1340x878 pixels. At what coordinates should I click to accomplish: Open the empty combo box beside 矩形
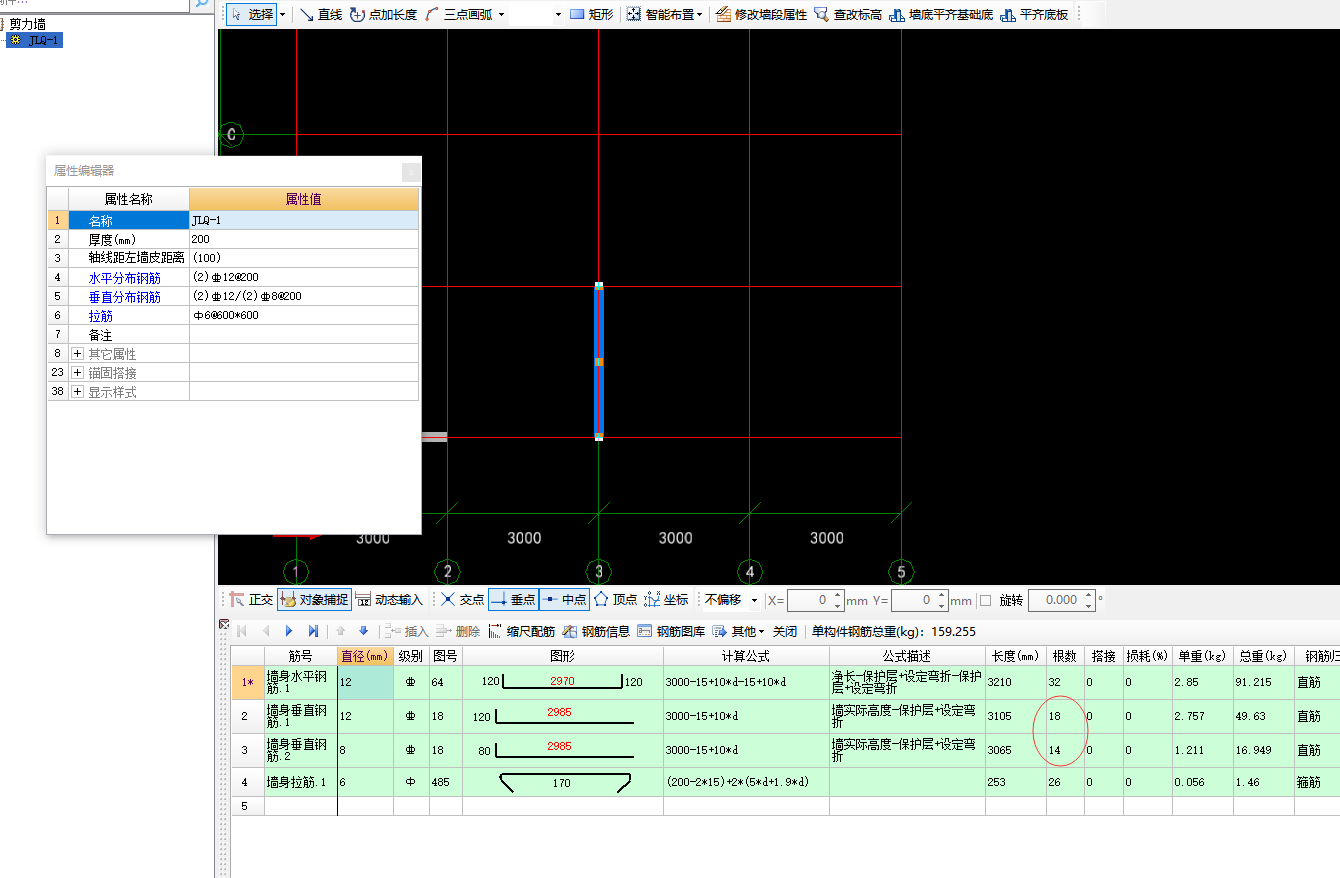tap(537, 15)
